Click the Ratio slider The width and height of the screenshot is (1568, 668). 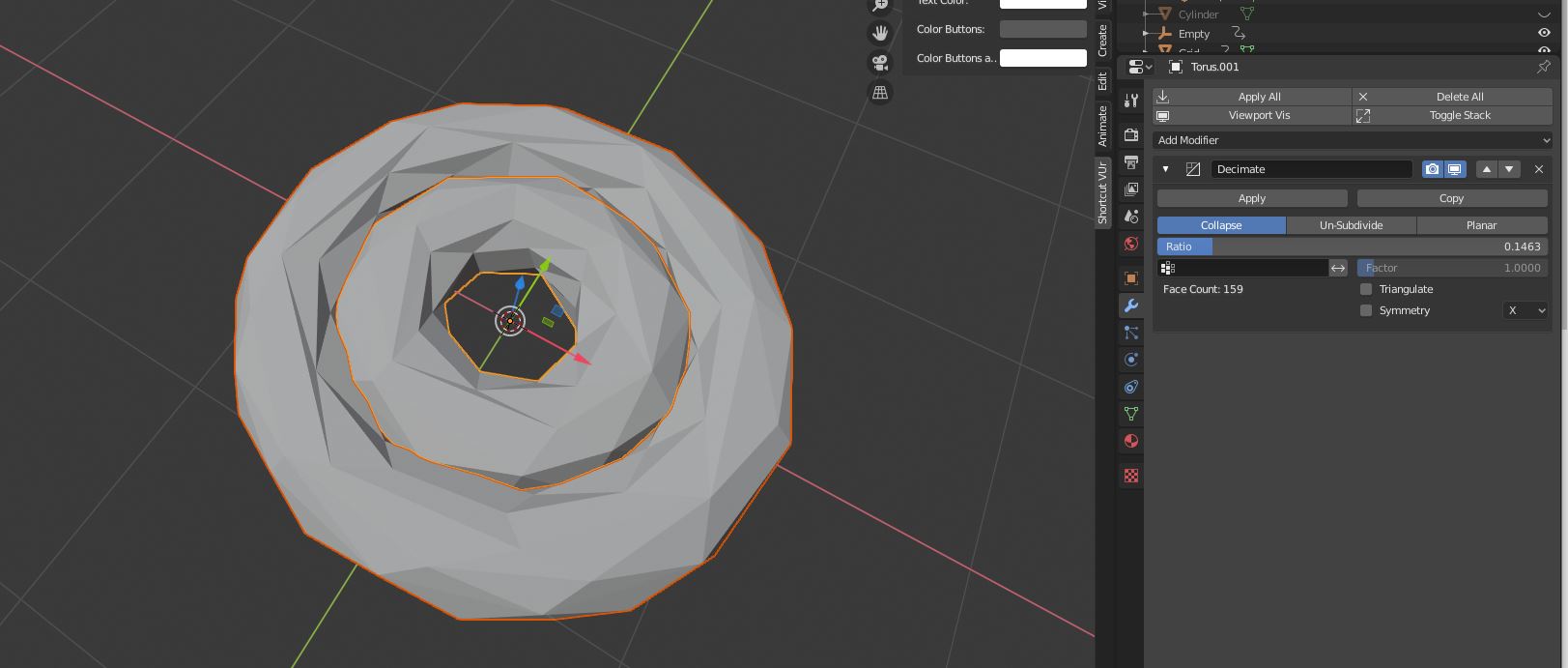tap(1353, 247)
